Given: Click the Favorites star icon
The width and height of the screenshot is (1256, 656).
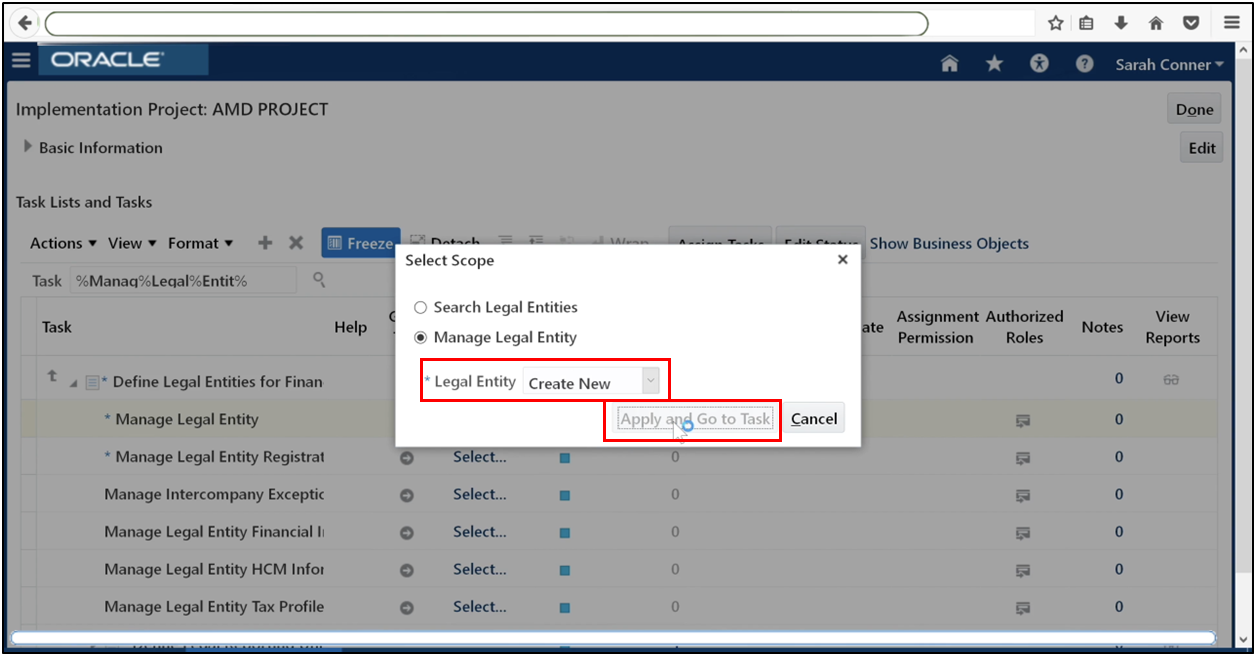Looking at the screenshot, I should coord(994,63).
